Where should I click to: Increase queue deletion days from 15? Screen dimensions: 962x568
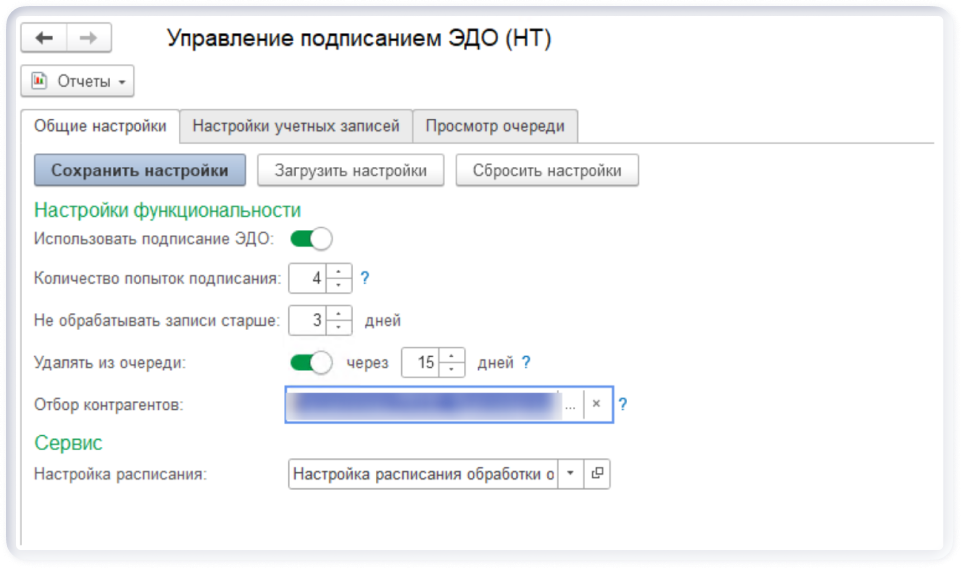(454, 356)
